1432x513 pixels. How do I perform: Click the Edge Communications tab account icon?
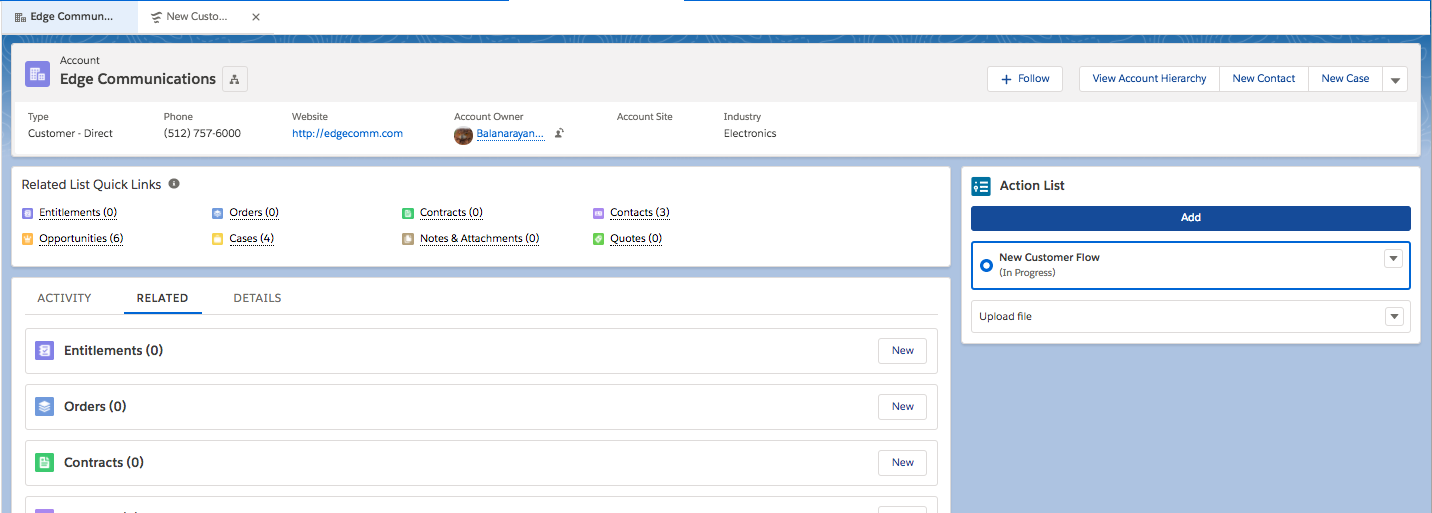(20, 17)
